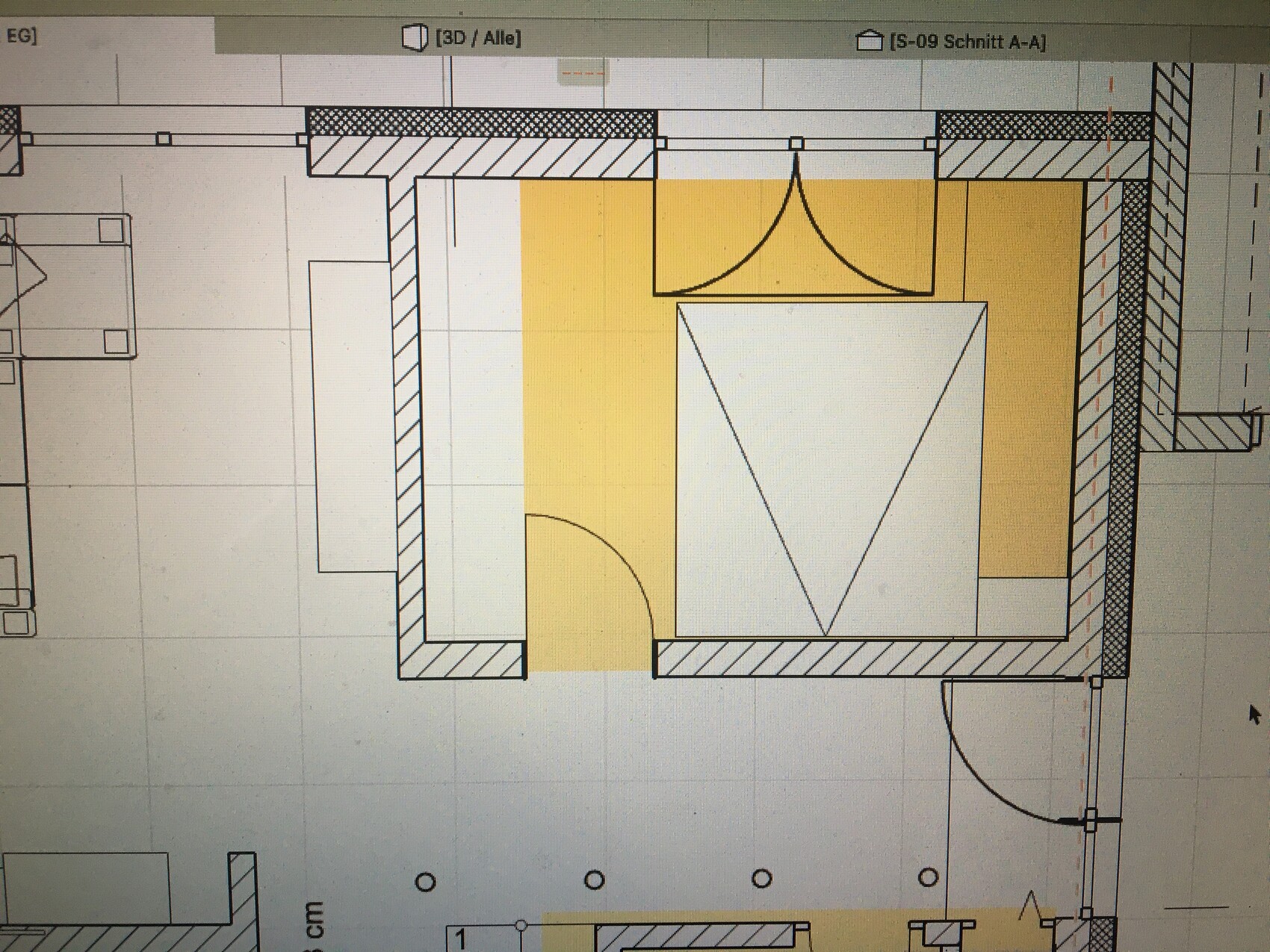This screenshot has width=1270, height=952.
Task: Select the cross-hatched insulation strip above the bedroom
Action: (x=482, y=123)
